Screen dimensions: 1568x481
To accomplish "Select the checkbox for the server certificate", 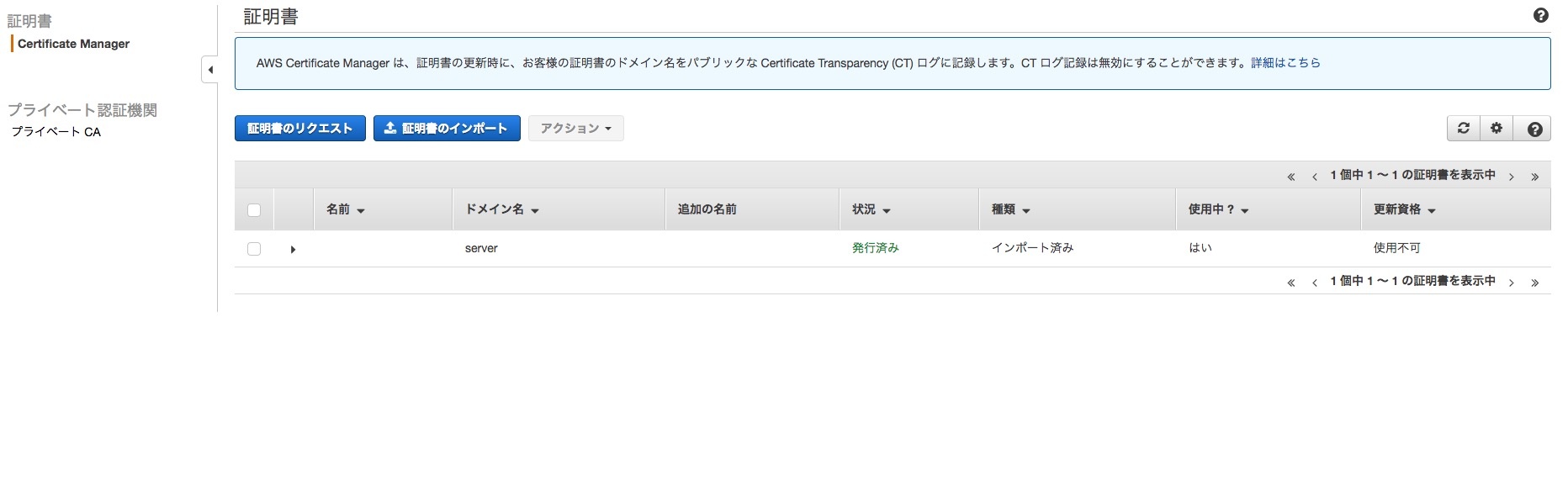I will (x=254, y=249).
